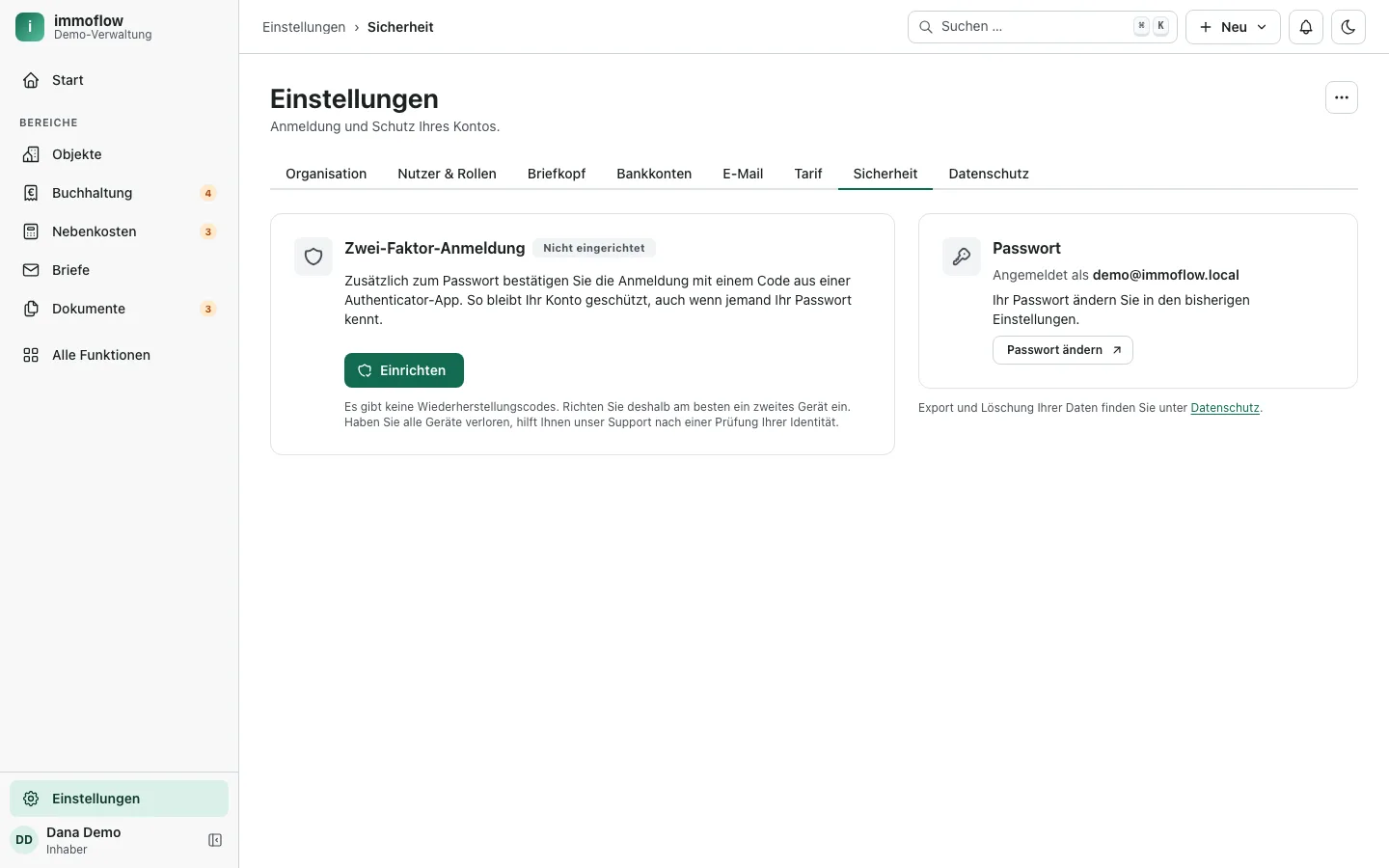Select the Sicherheit tab
This screenshot has height=868, width=1389.
pos(885,174)
